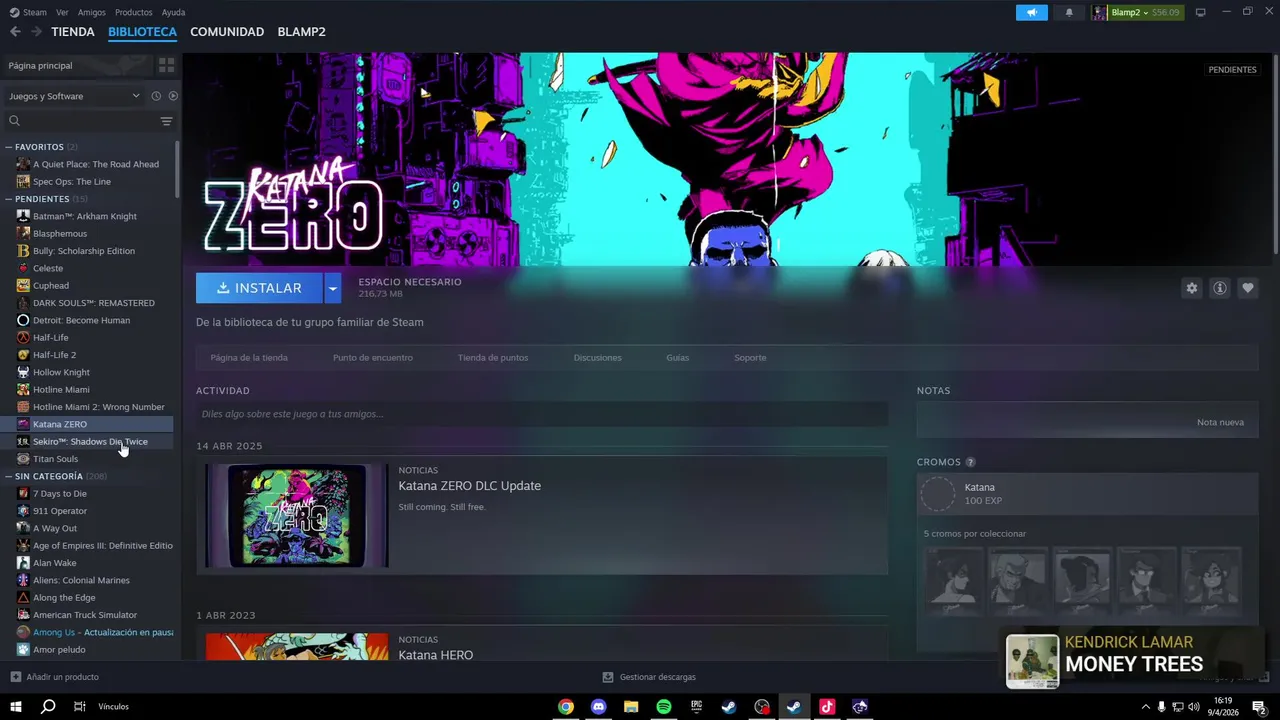Screen dimensions: 1280x720
Task: Select Hotline Miami 2: Wrong Number
Action: coord(98,407)
